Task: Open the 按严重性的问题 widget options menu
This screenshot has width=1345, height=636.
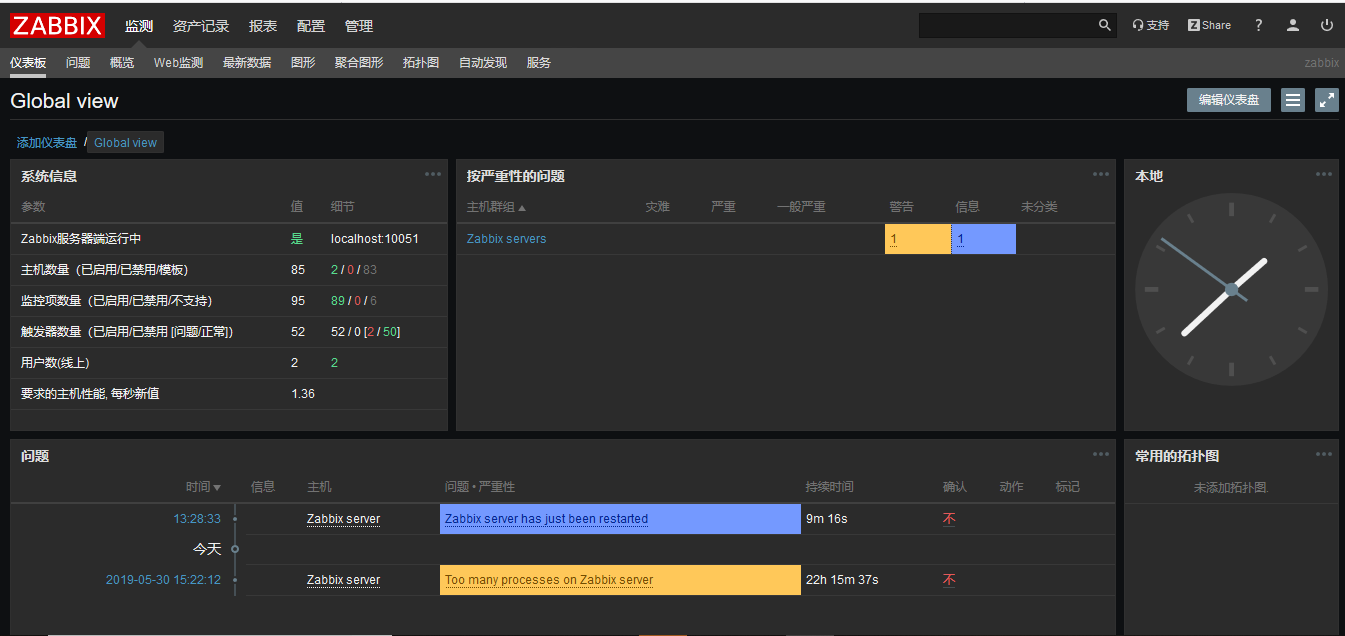Action: pyautogui.click(x=1101, y=174)
